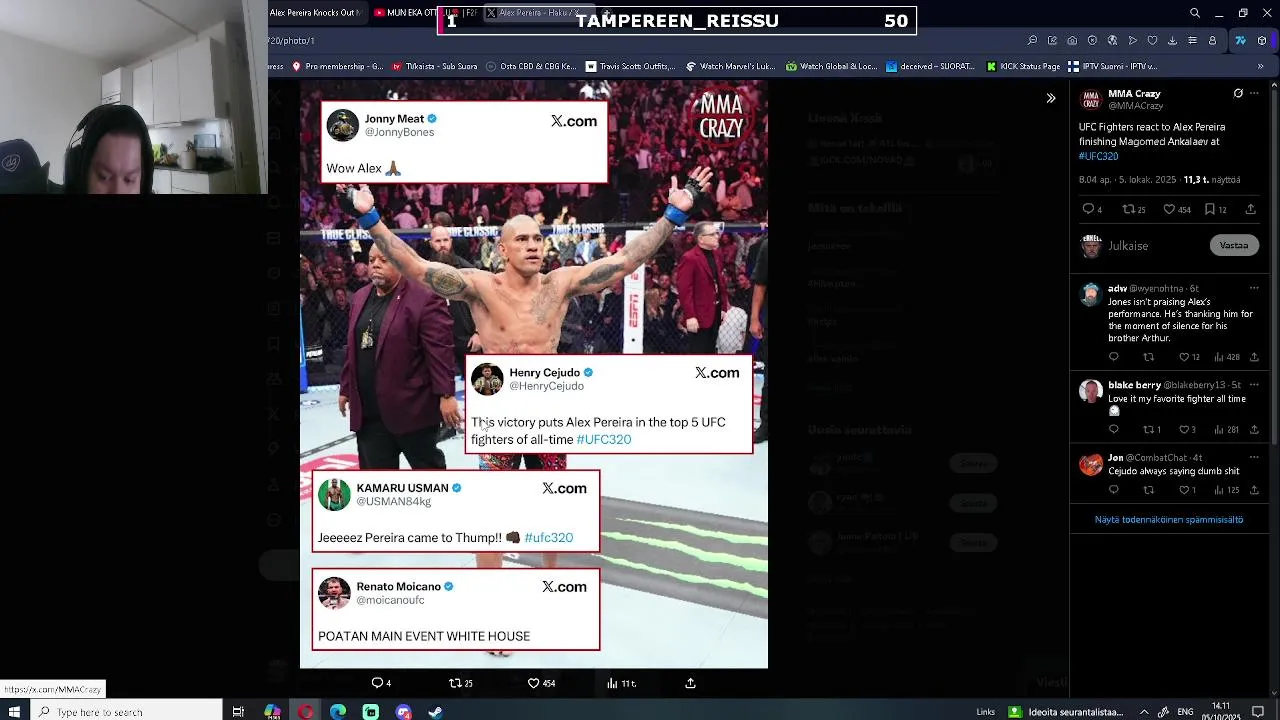Show probable spam via Näytä todennäköinen spämmisisältö
Screen dimensions: 1280x720
pos(1168,520)
